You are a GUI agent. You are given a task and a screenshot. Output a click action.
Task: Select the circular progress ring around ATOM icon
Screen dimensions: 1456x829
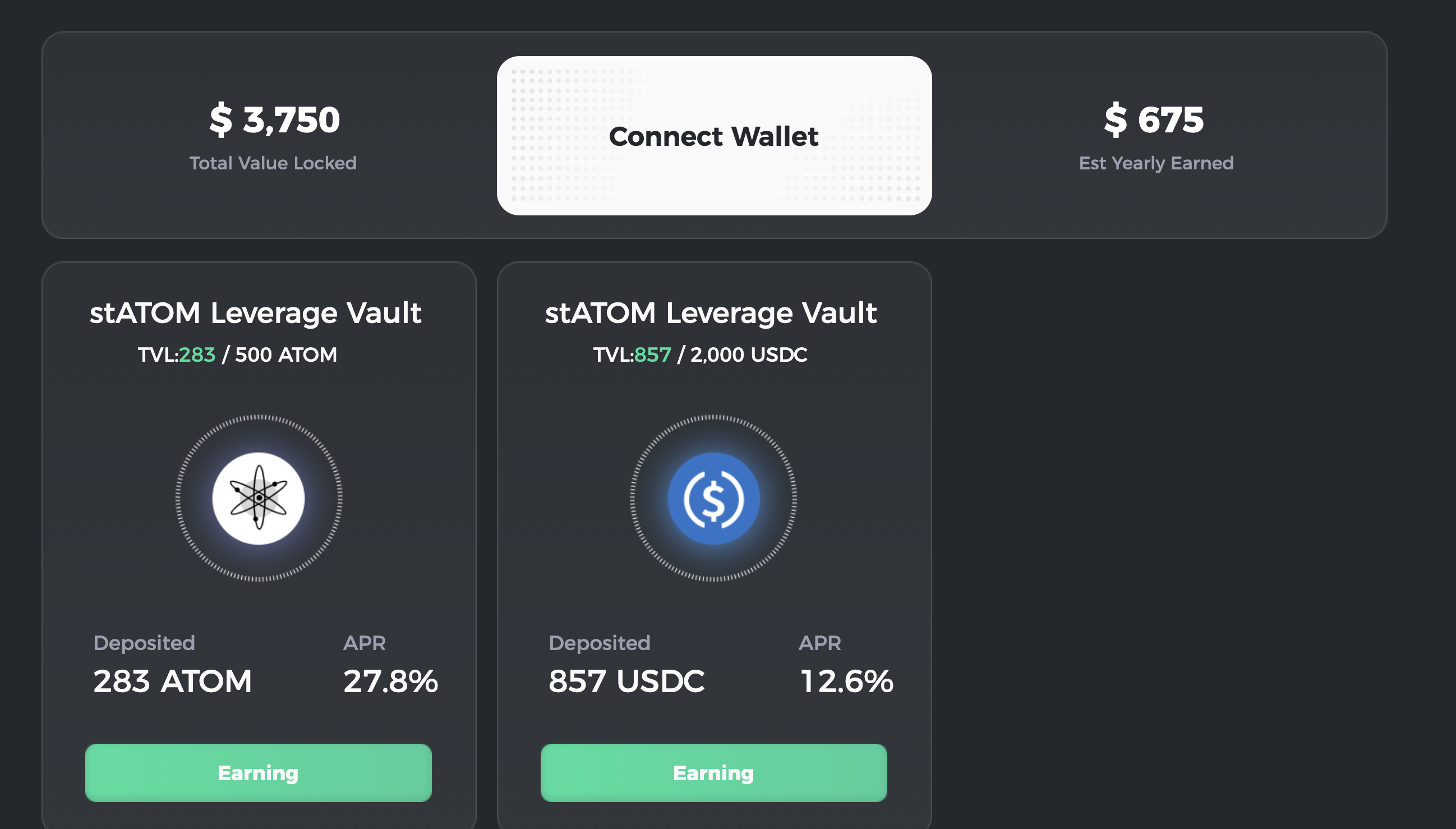(259, 418)
